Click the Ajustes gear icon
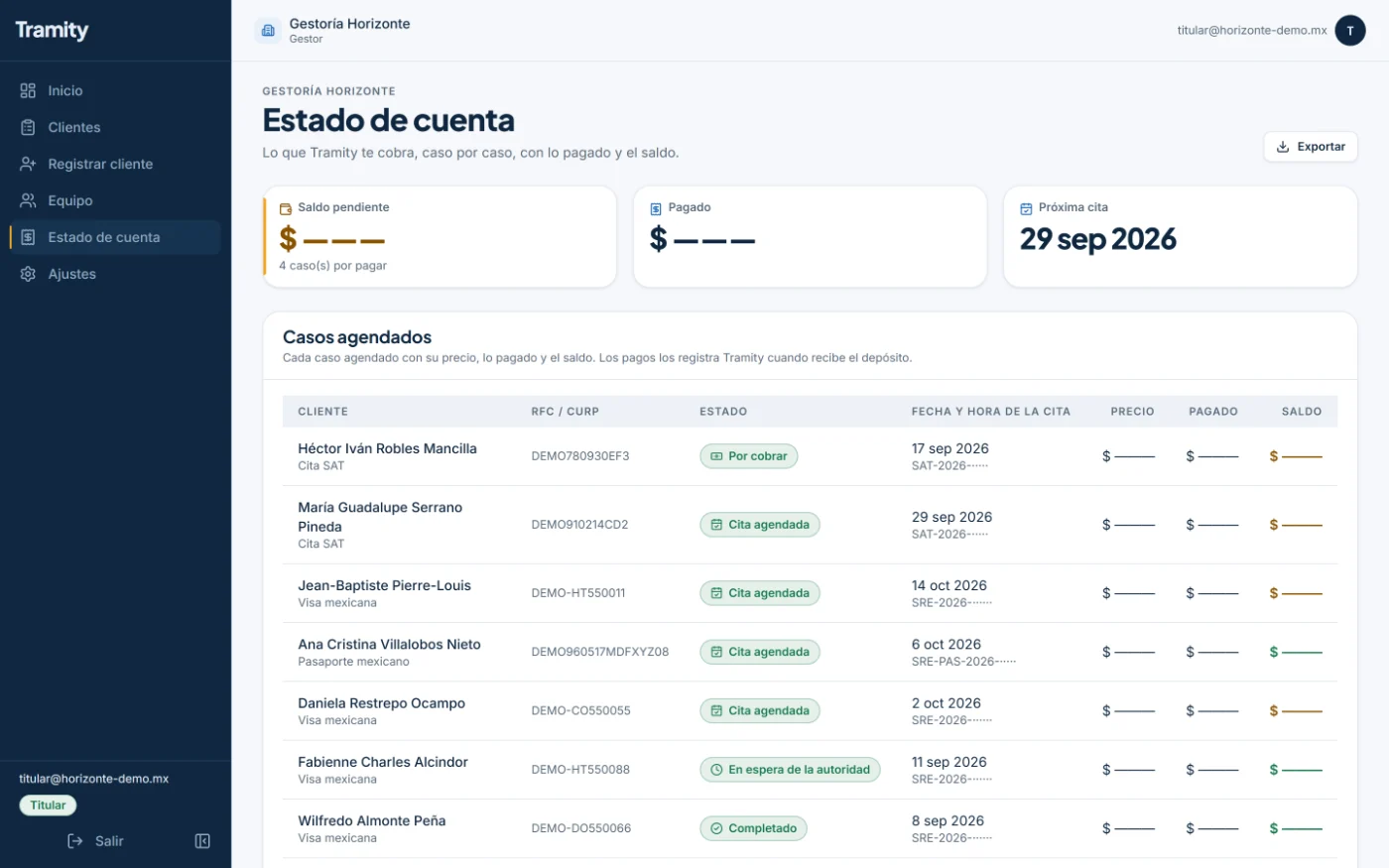This screenshot has height=868, width=1389. pyautogui.click(x=28, y=274)
